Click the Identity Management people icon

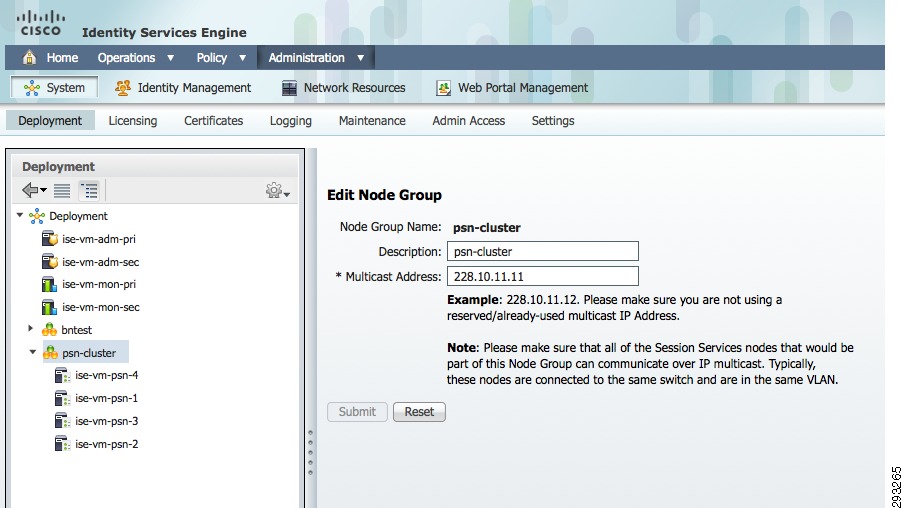coord(122,87)
